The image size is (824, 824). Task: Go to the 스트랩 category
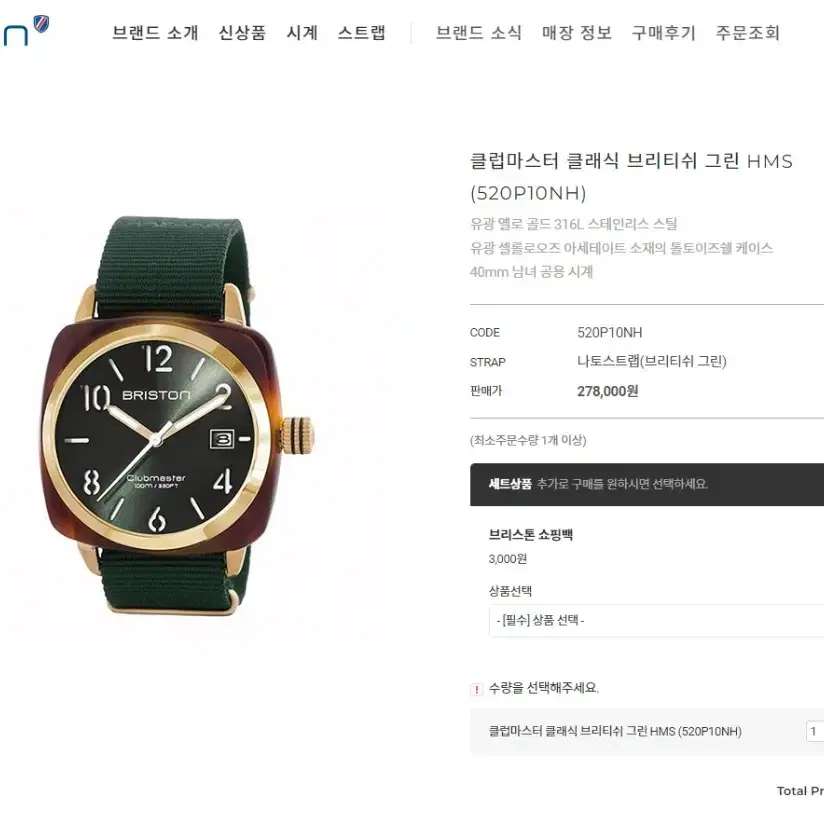pyautogui.click(x=362, y=33)
